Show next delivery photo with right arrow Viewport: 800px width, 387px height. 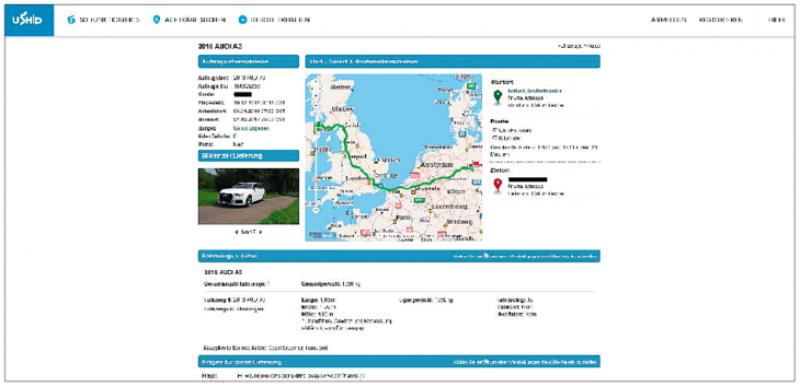click(x=261, y=232)
